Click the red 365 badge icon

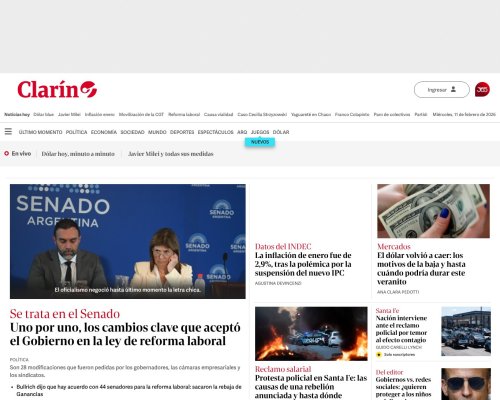[x=482, y=89]
